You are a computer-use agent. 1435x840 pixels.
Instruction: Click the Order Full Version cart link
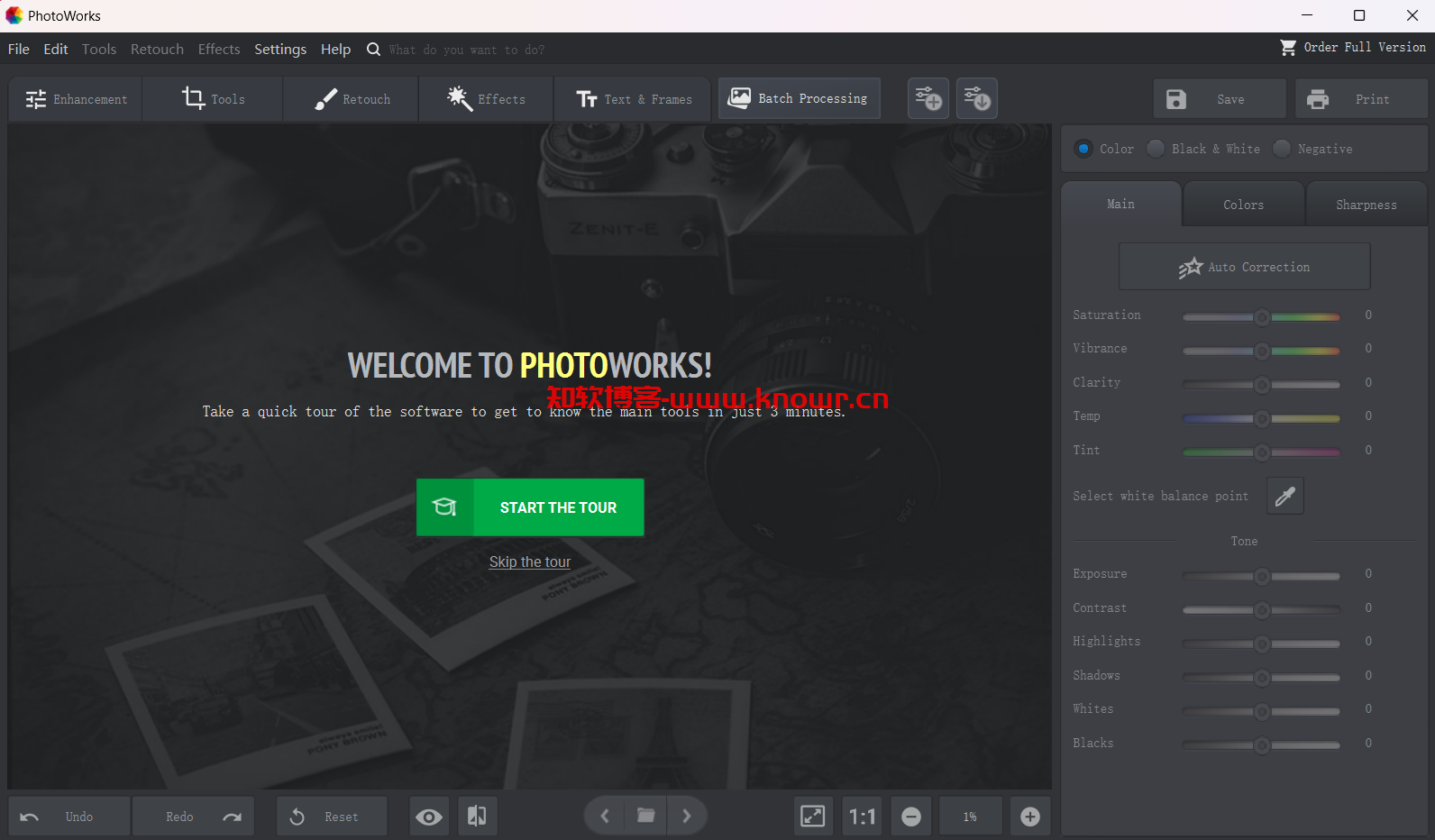(1353, 47)
